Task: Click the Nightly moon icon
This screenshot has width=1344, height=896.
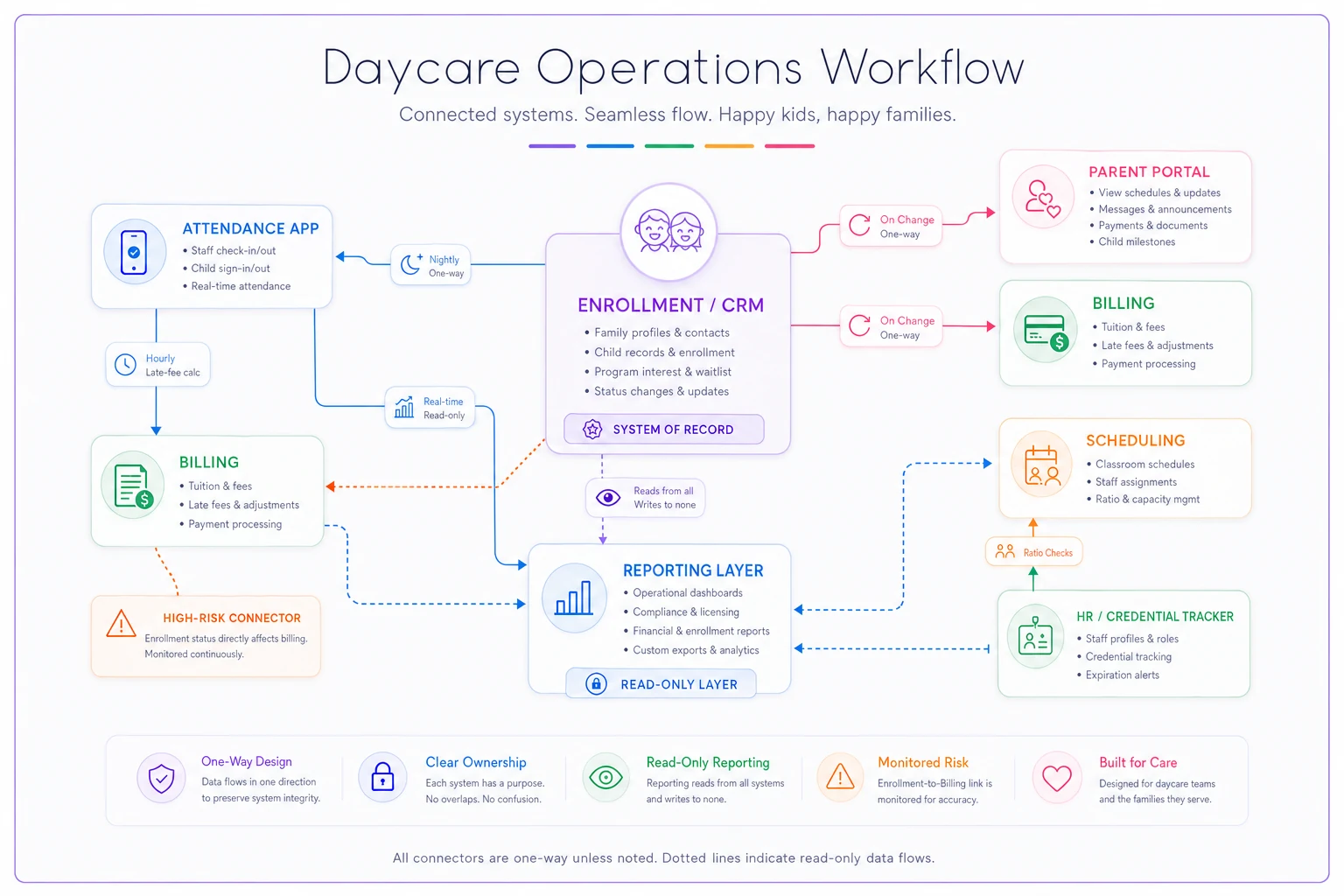Action: coord(410,264)
